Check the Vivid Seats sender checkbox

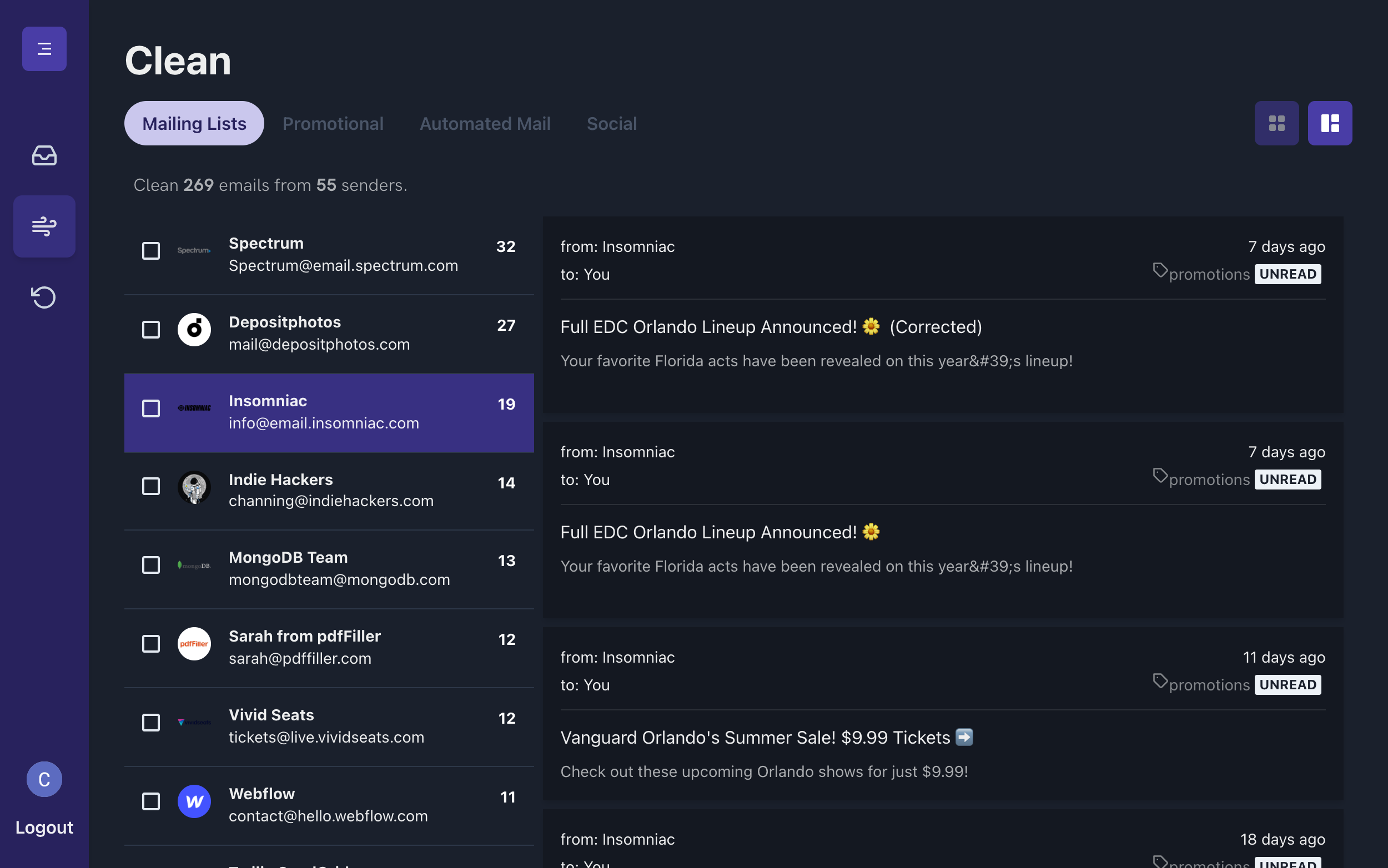click(151, 722)
